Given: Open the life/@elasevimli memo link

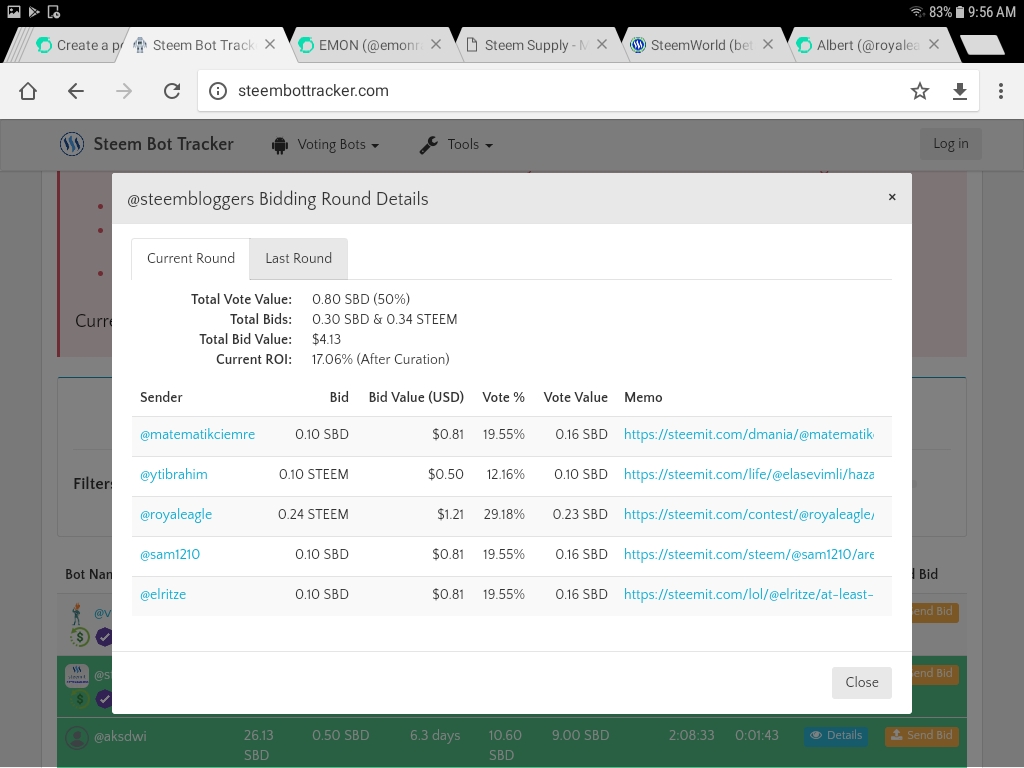Looking at the screenshot, I should tap(748, 475).
